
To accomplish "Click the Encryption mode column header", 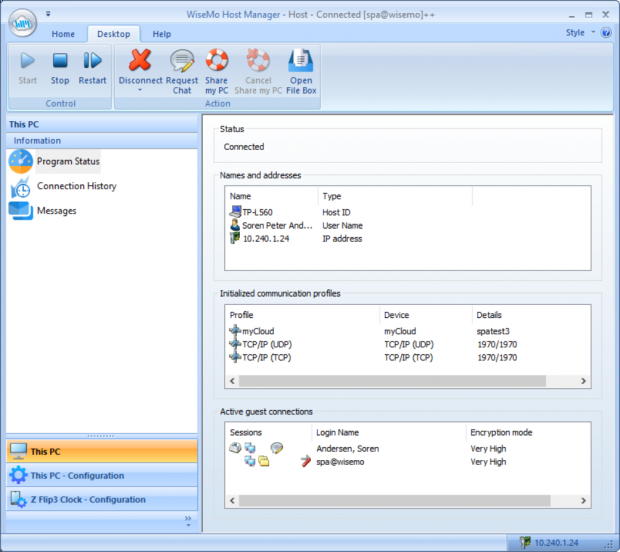I will [529, 433].
